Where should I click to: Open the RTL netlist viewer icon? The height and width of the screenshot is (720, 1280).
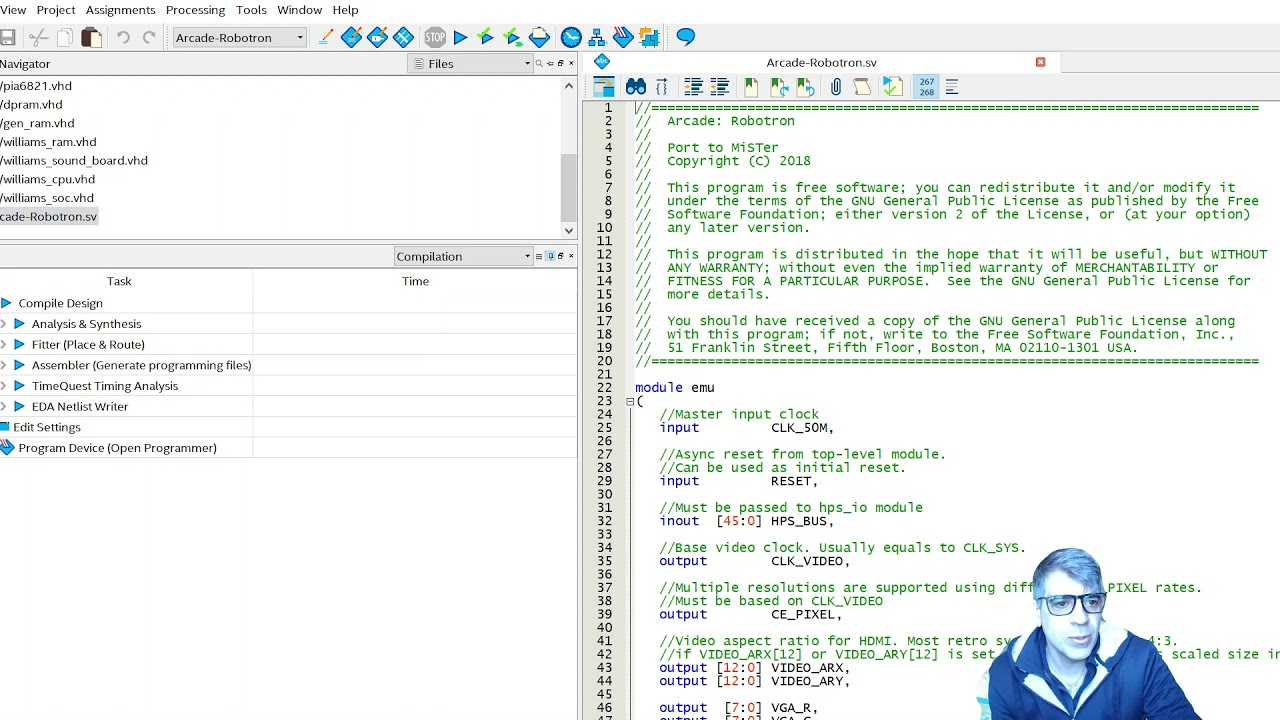(x=597, y=38)
